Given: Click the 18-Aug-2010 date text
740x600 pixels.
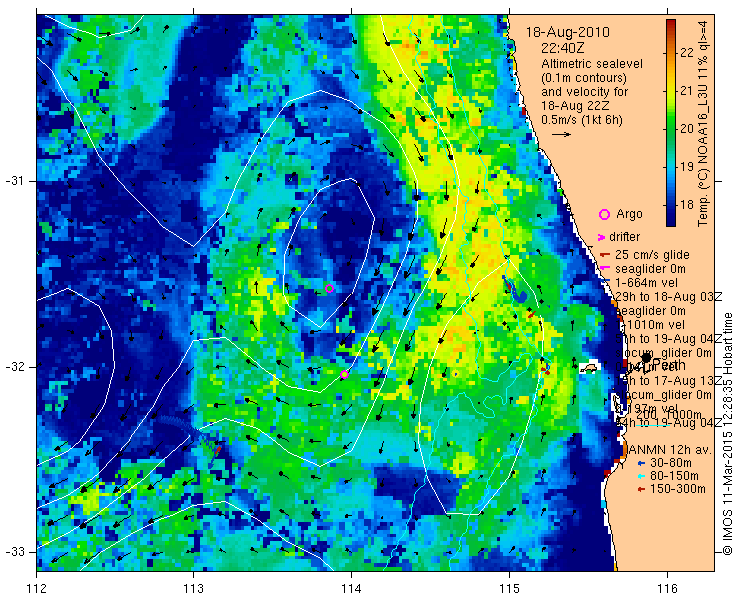Looking at the screenshot, I should point(568,33).
